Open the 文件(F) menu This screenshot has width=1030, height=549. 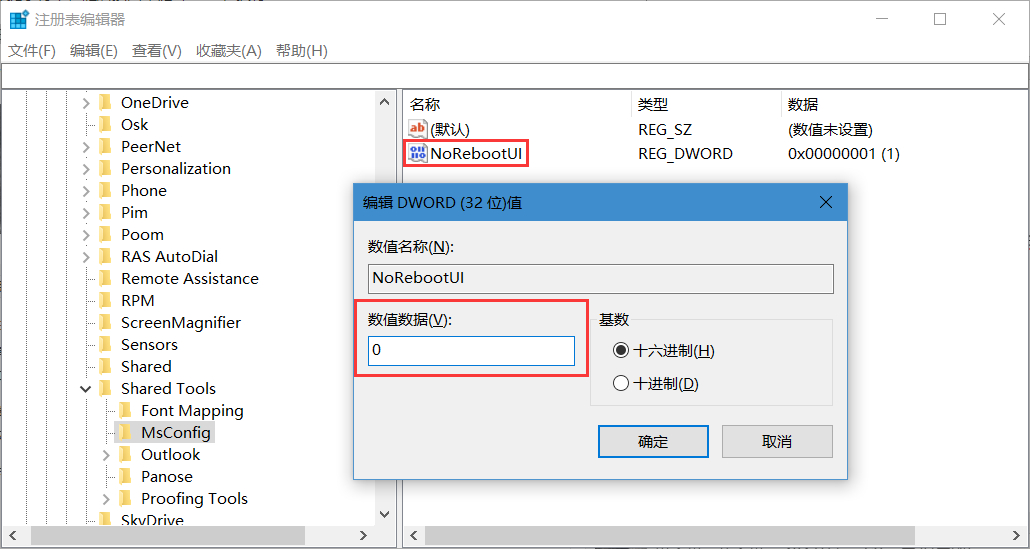click(x=32, y=50)
